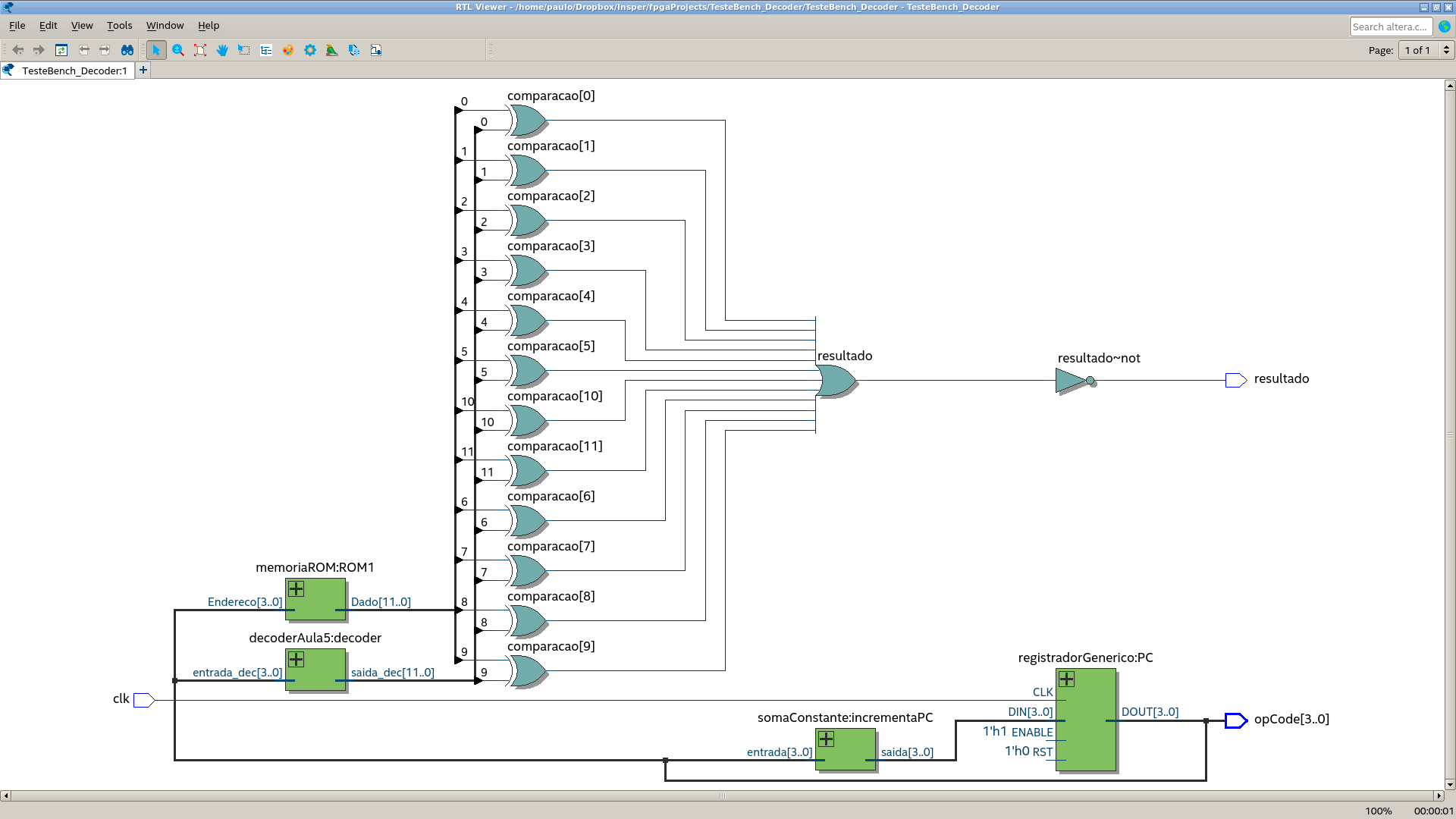The height and width of the screenshot is (819, 1456).
Task: Click the Forward arrow toolbar icon
Action: point(39,50)
